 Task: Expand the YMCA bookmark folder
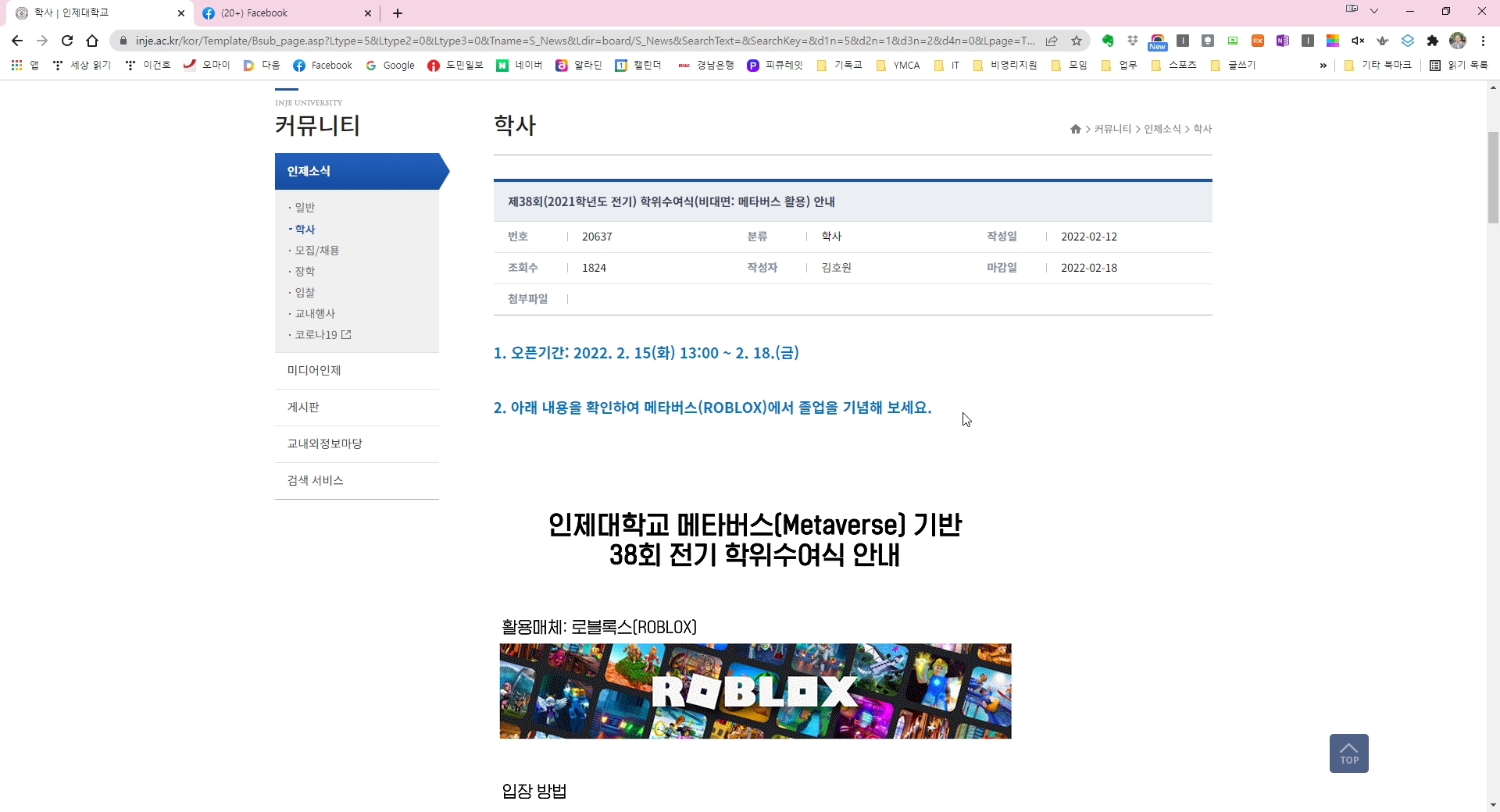tap(898, 65)
